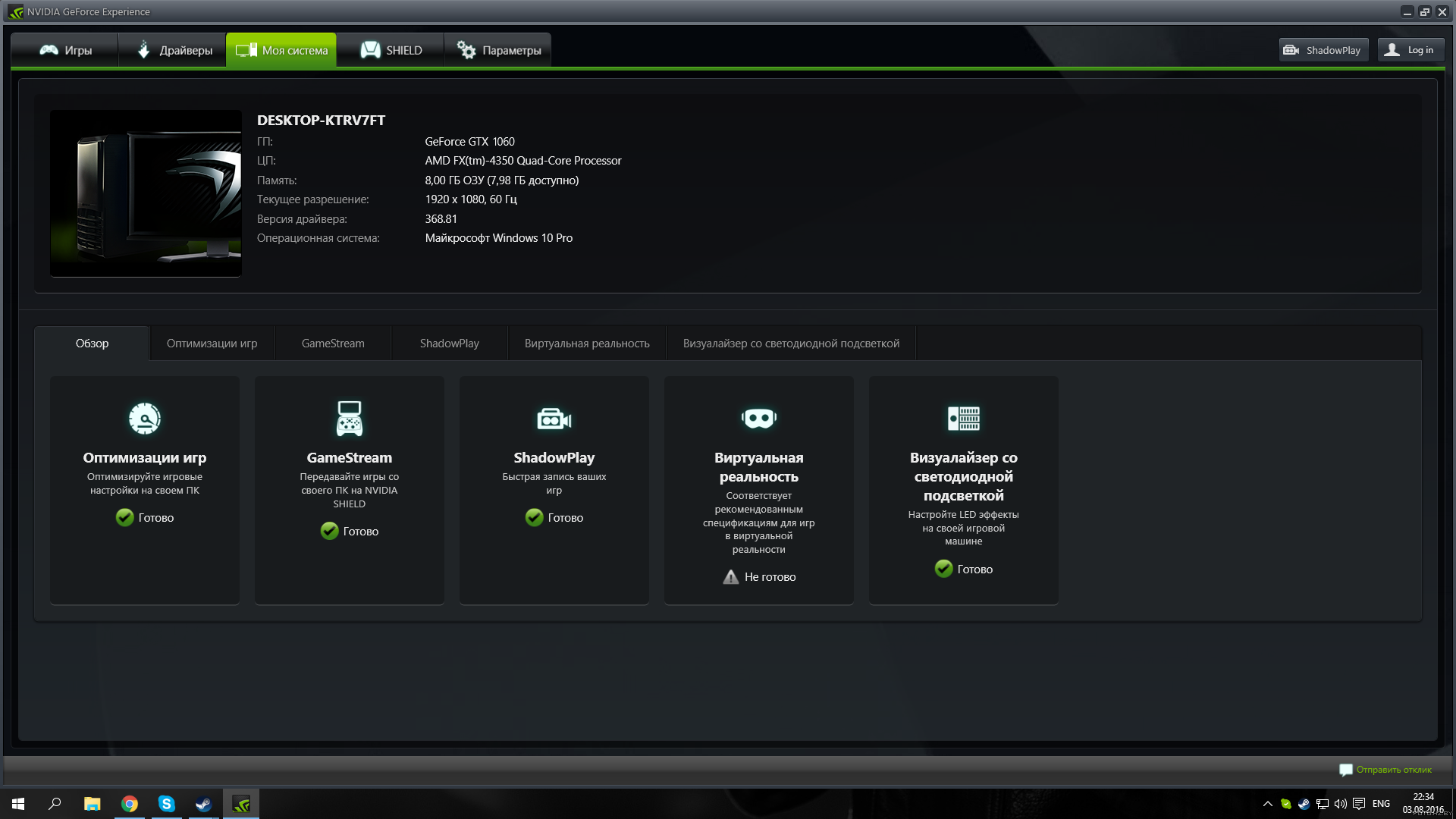This screenshot has width=1456, height=819.
Task: Click the GeForce GTX 1060 value
Action: (x=469, y=142)
